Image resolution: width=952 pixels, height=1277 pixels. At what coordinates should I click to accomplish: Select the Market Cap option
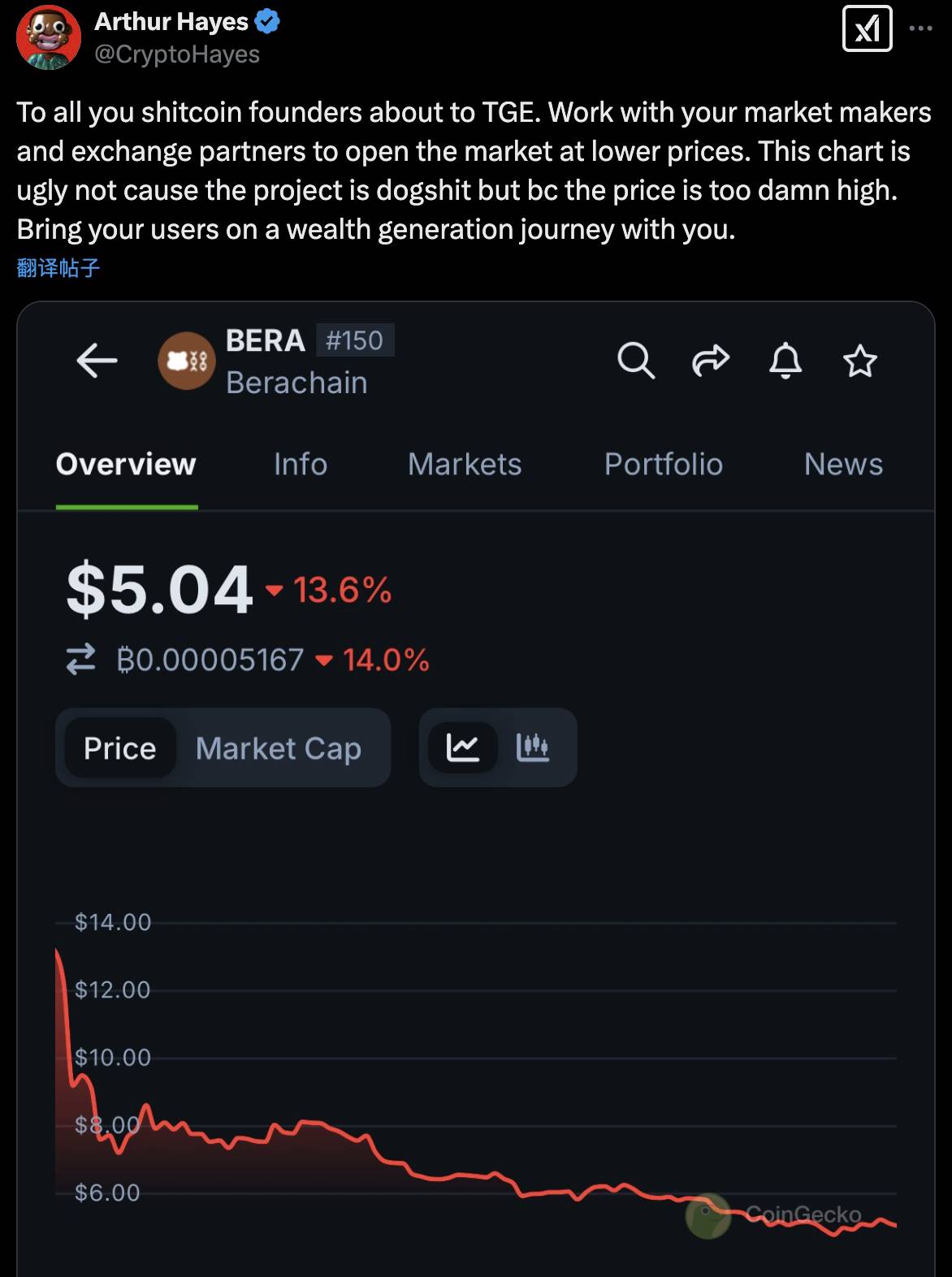(279, 748)
